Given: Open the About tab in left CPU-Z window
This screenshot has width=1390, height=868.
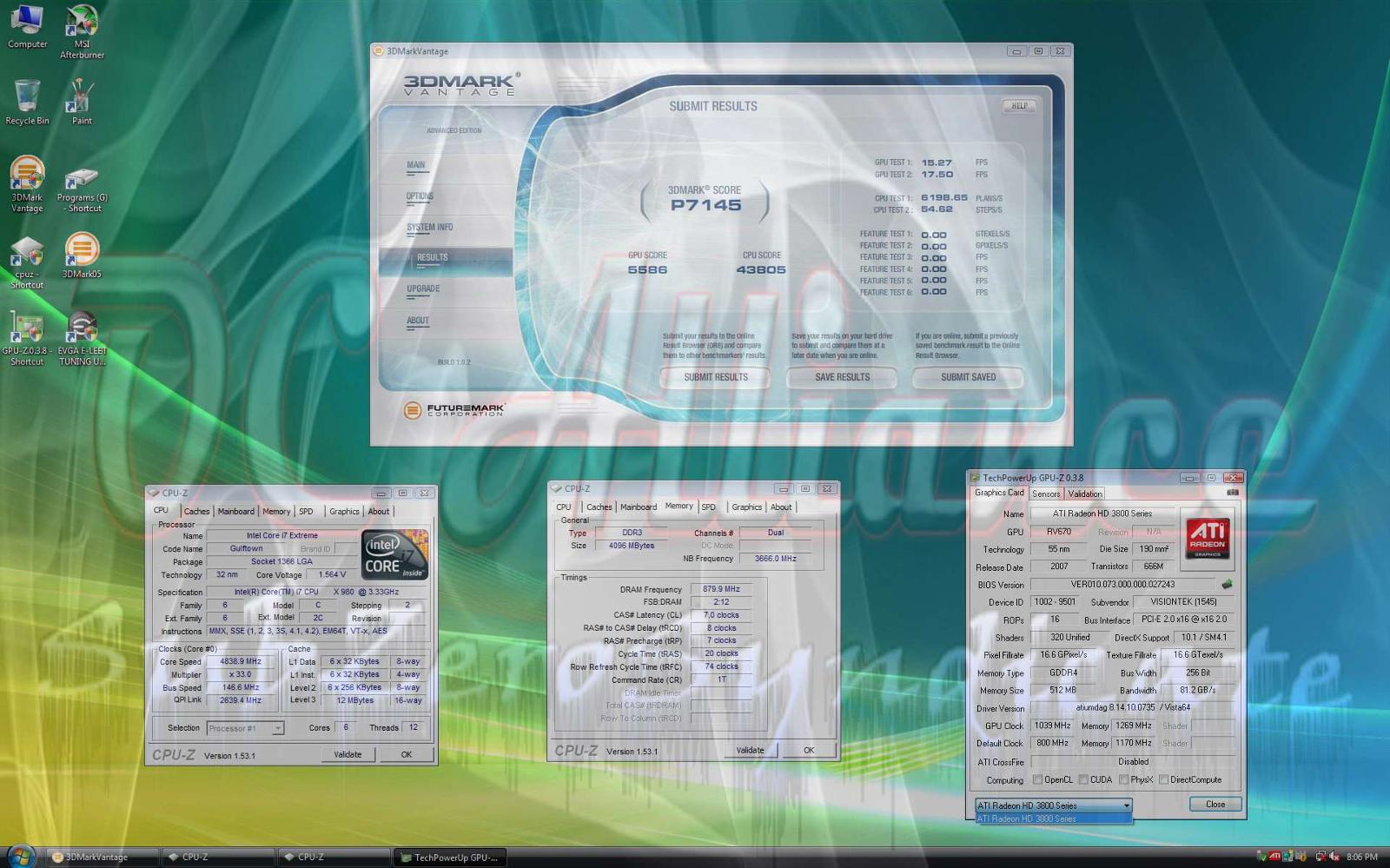Looking at the screenshot, I should (x=378, y=512).
